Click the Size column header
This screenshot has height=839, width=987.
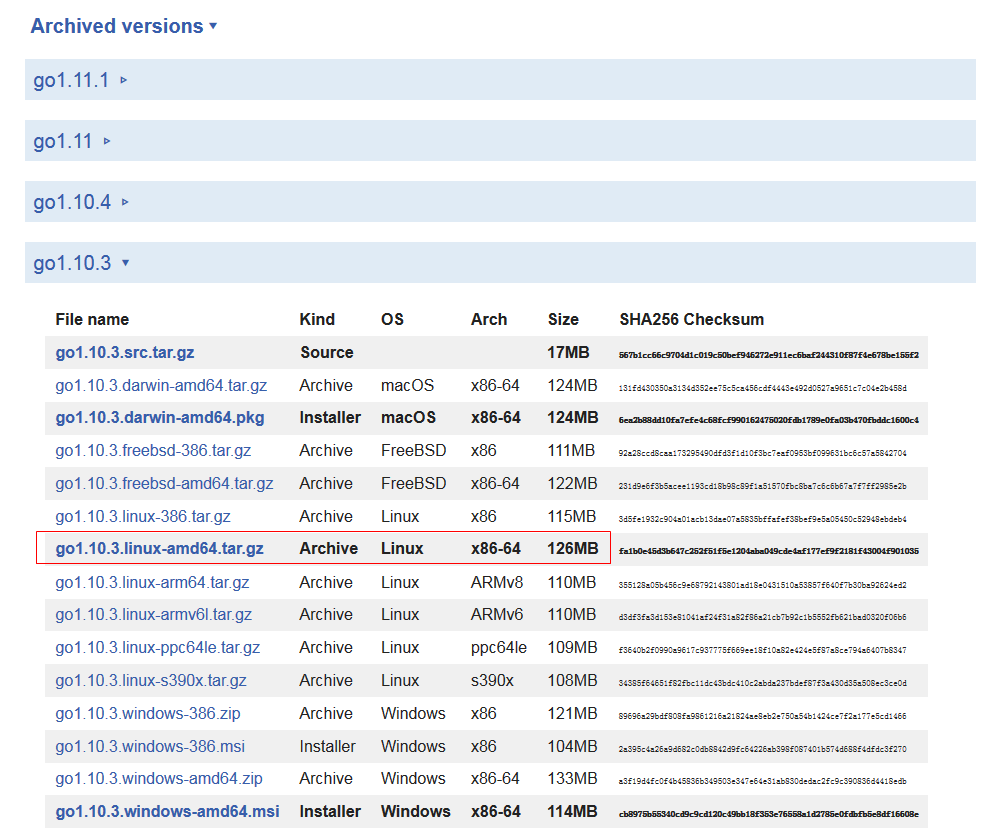point(563,320)
